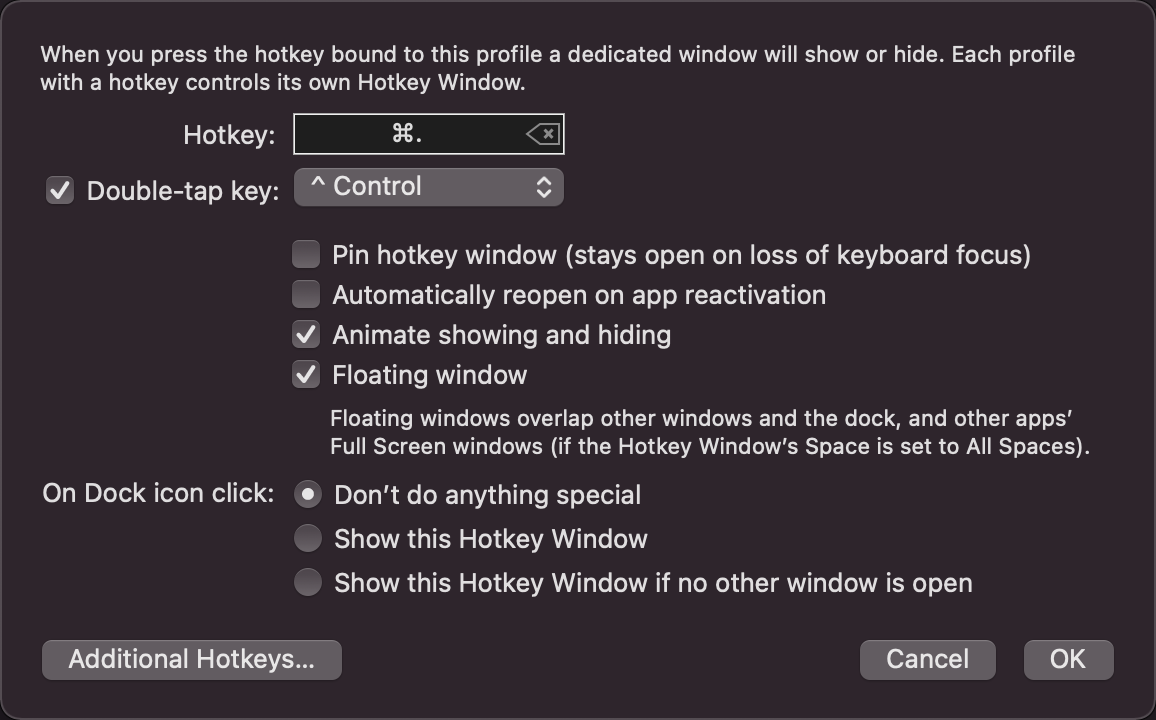Open the ^ Control double-tap key dropdown

(428, 187)
